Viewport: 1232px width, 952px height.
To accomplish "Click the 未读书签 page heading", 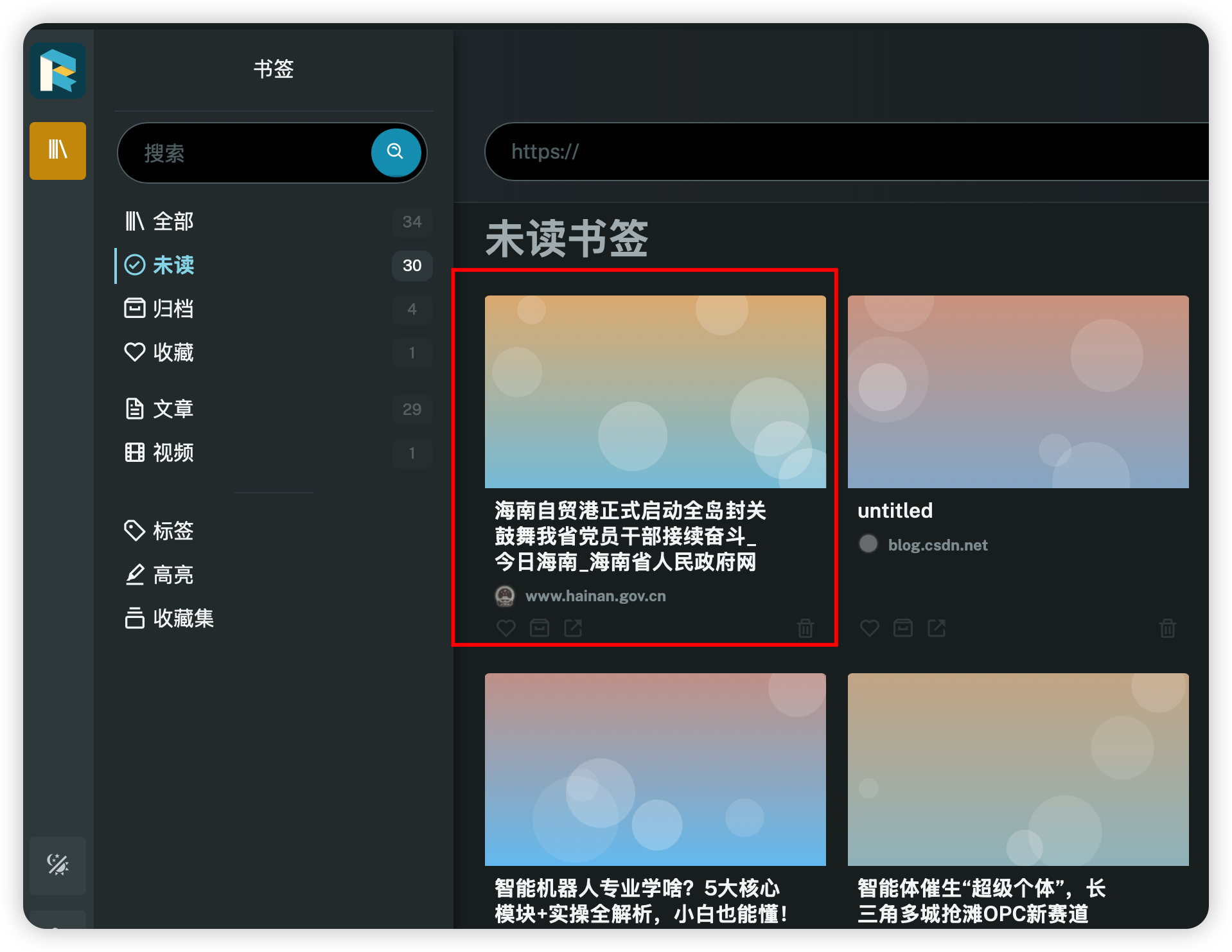I will pos(567,238).
